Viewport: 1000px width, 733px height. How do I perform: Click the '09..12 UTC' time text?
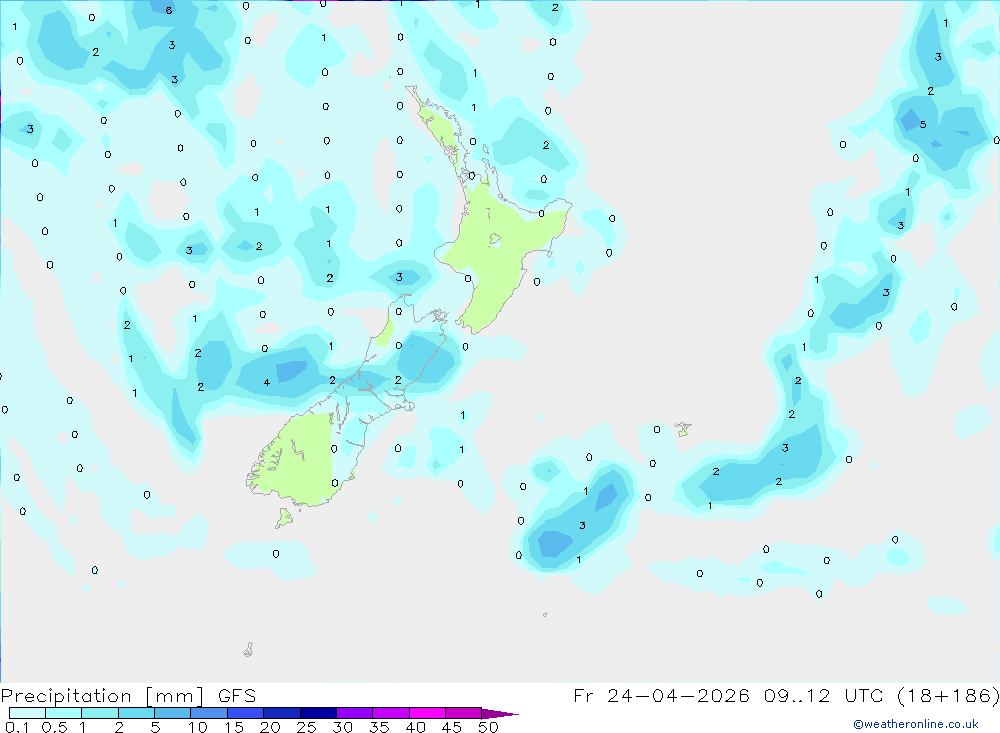pos(823,695)
